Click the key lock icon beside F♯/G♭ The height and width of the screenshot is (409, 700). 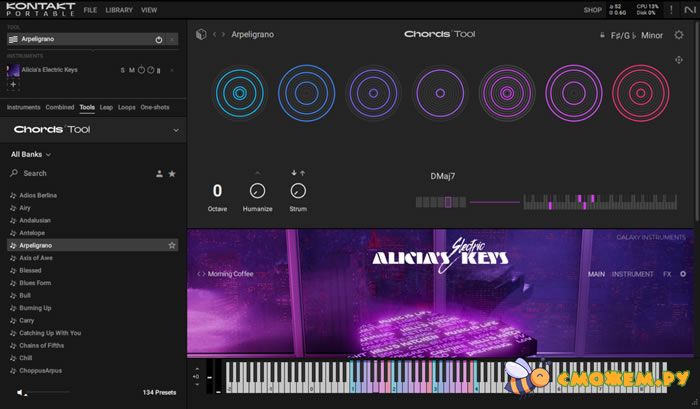click(x=601, y=35)
